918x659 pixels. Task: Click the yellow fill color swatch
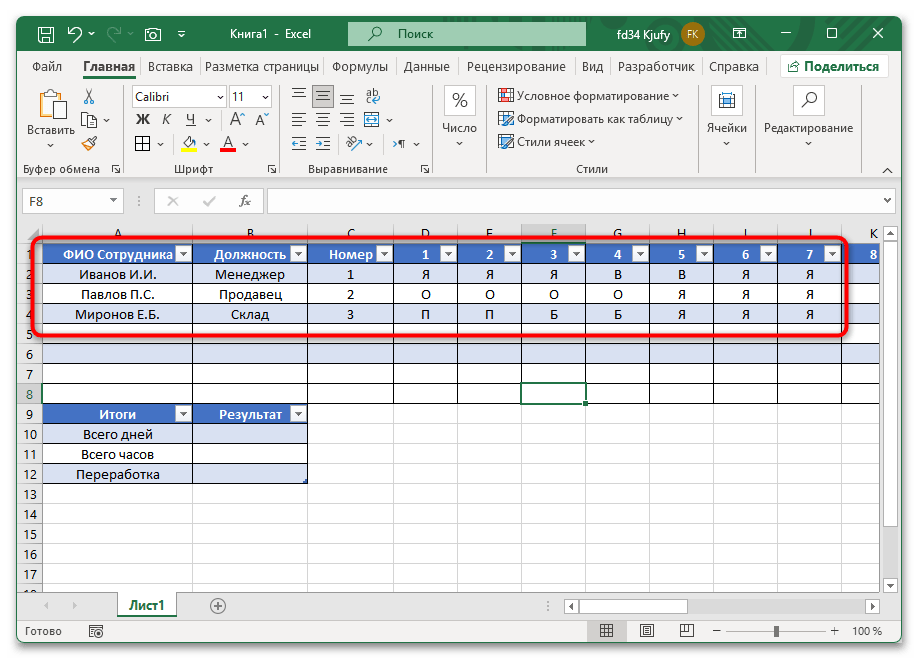pos(189,143)
